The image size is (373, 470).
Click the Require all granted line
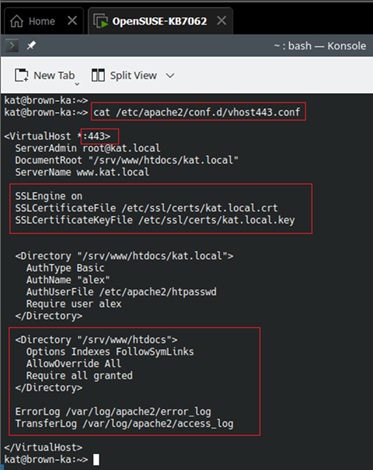[x=79, y=376]
